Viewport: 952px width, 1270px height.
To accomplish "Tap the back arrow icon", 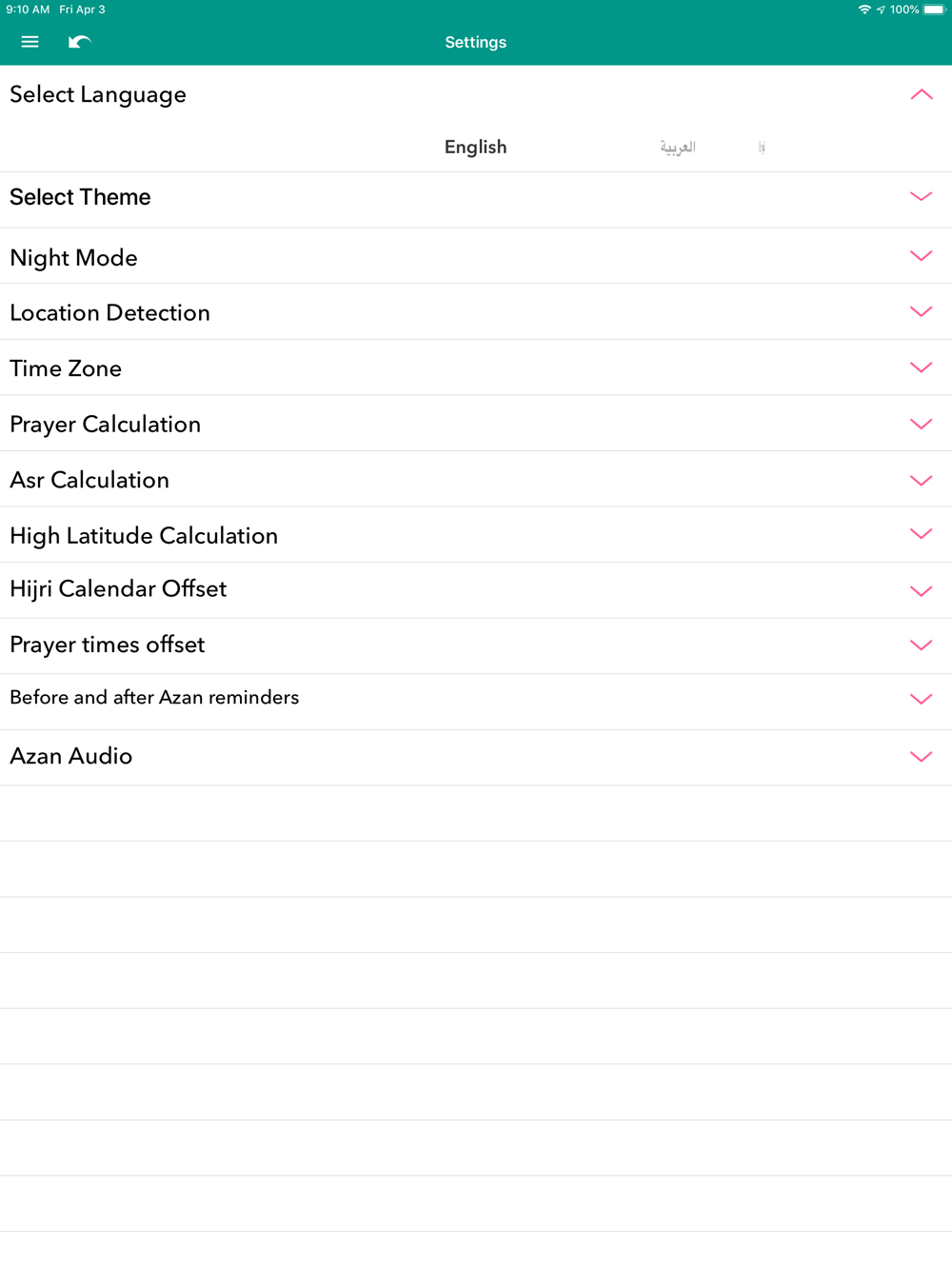I will [80, 42].
